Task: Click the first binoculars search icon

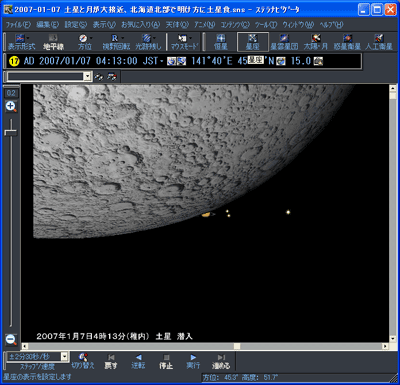Action: click(x=99, y=77)
